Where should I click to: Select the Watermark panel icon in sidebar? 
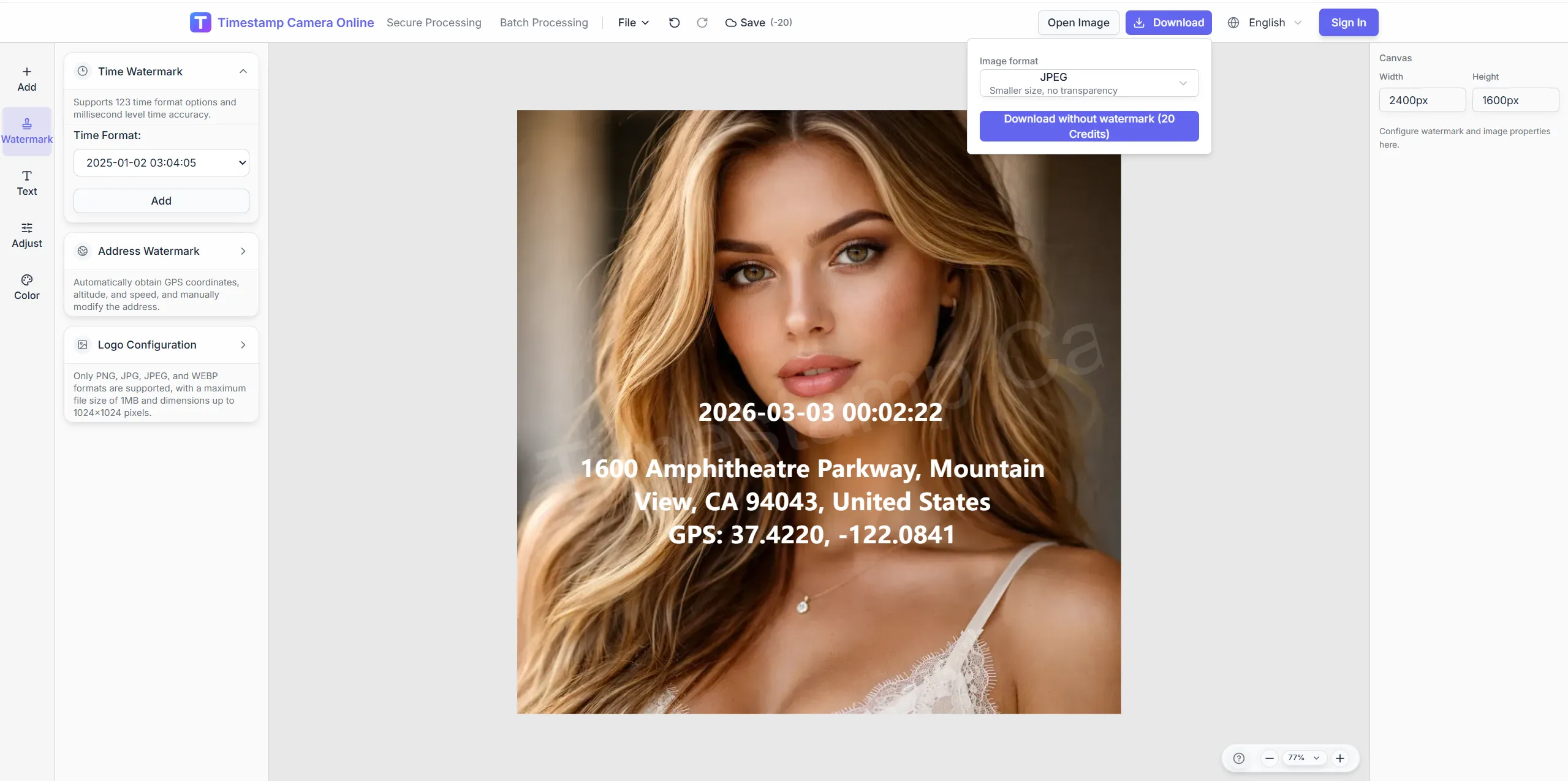[27, 130]
